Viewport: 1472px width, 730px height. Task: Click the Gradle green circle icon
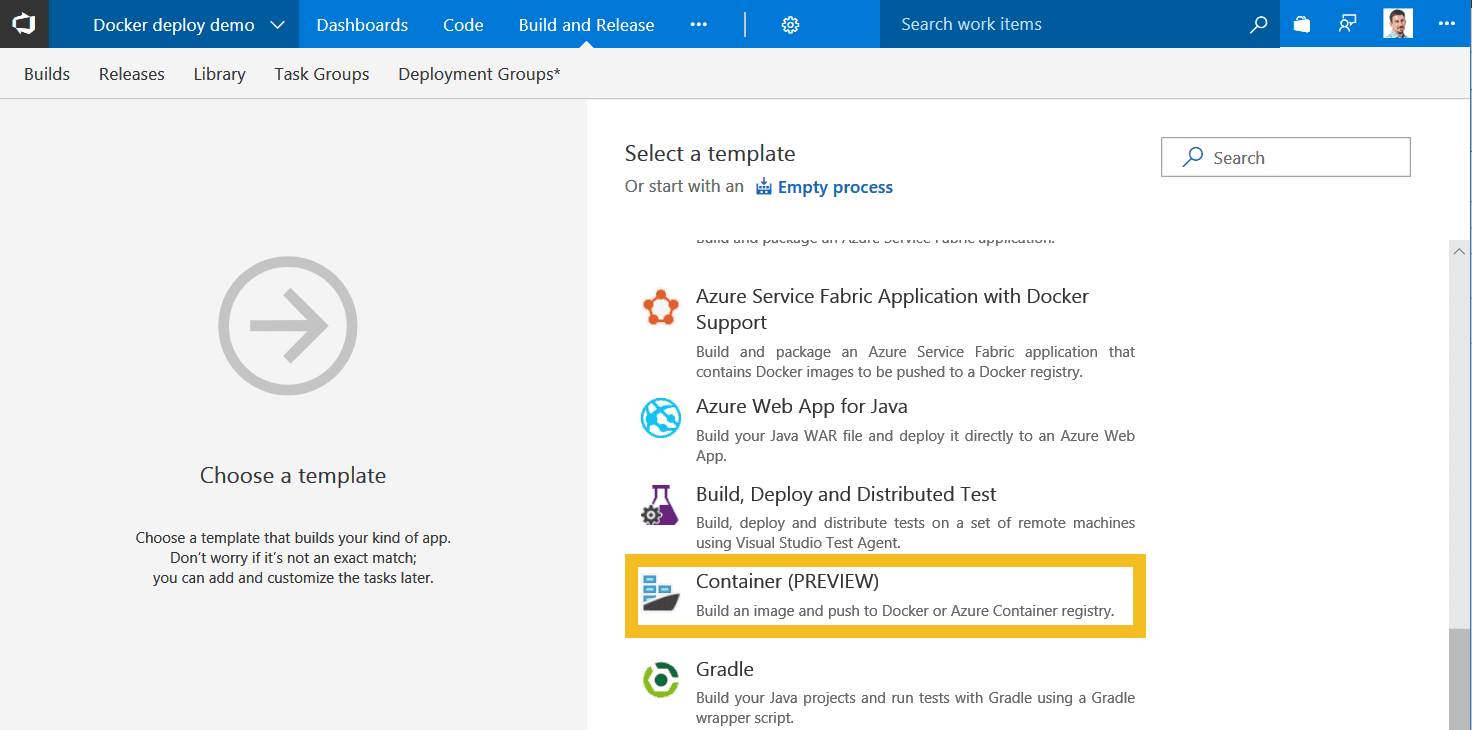point(661,681)
